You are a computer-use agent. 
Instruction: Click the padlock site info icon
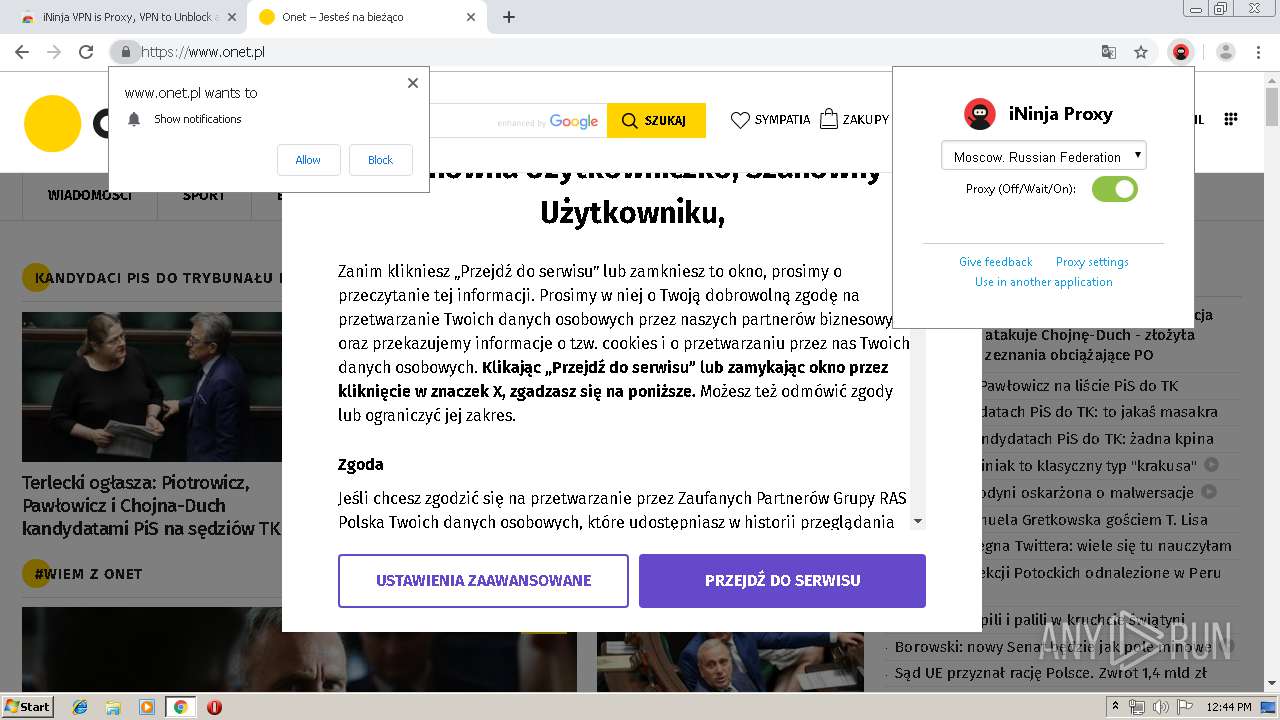(125, 52)
